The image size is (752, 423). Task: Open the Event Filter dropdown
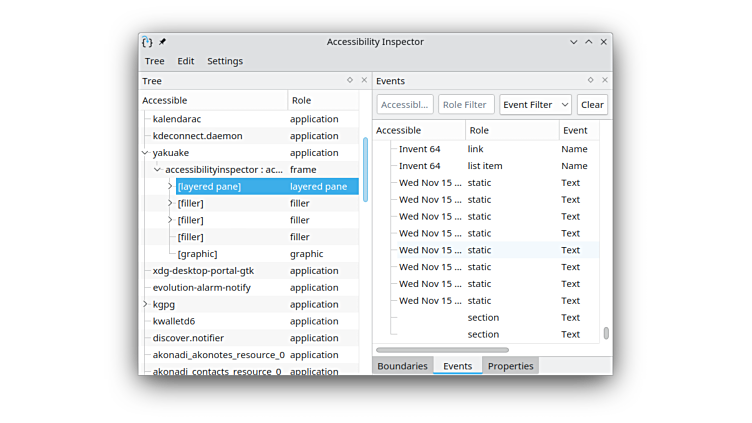click(535, 105)
